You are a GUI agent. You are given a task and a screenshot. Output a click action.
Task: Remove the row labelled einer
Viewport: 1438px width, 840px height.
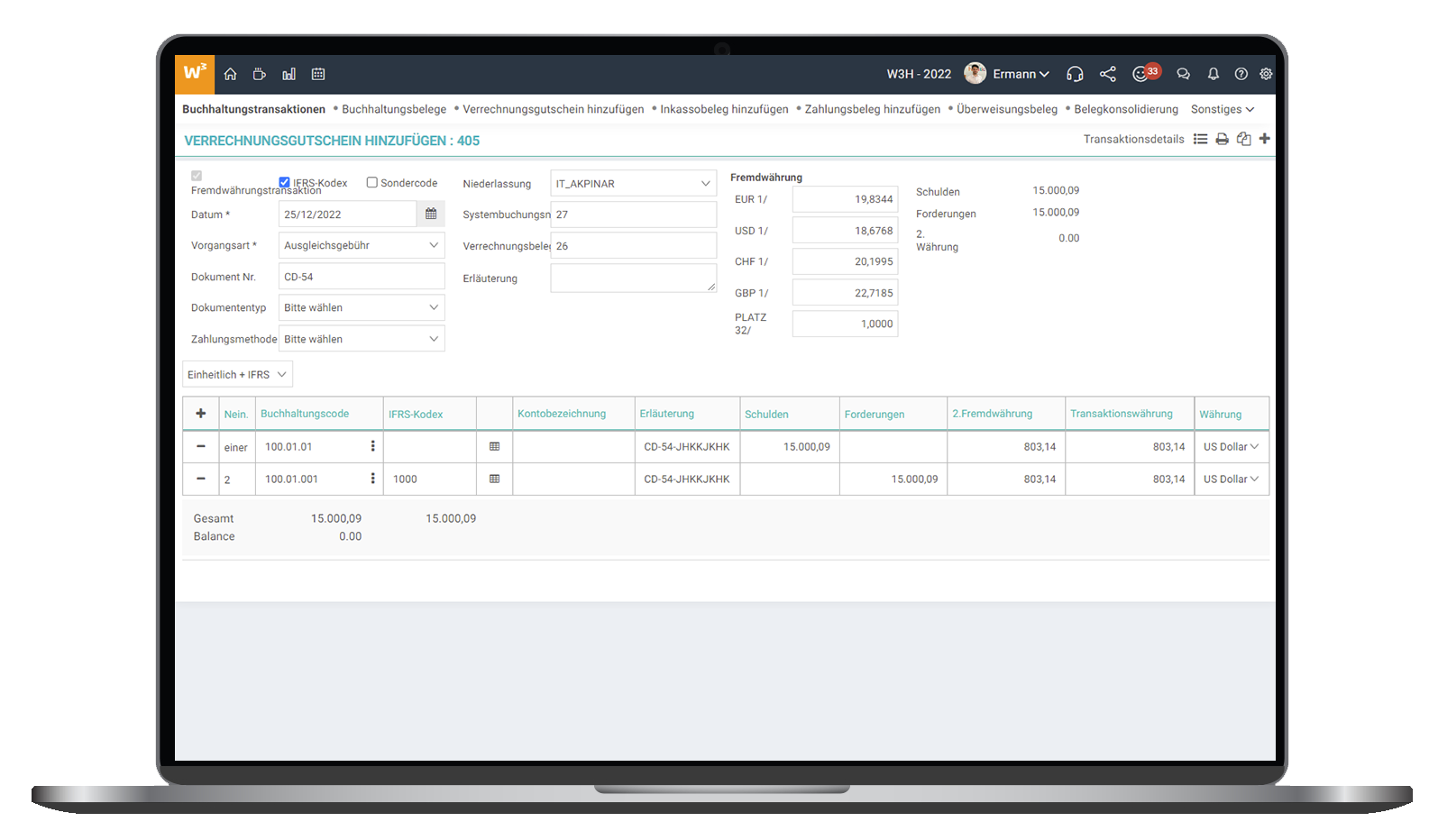pos(201,446)
